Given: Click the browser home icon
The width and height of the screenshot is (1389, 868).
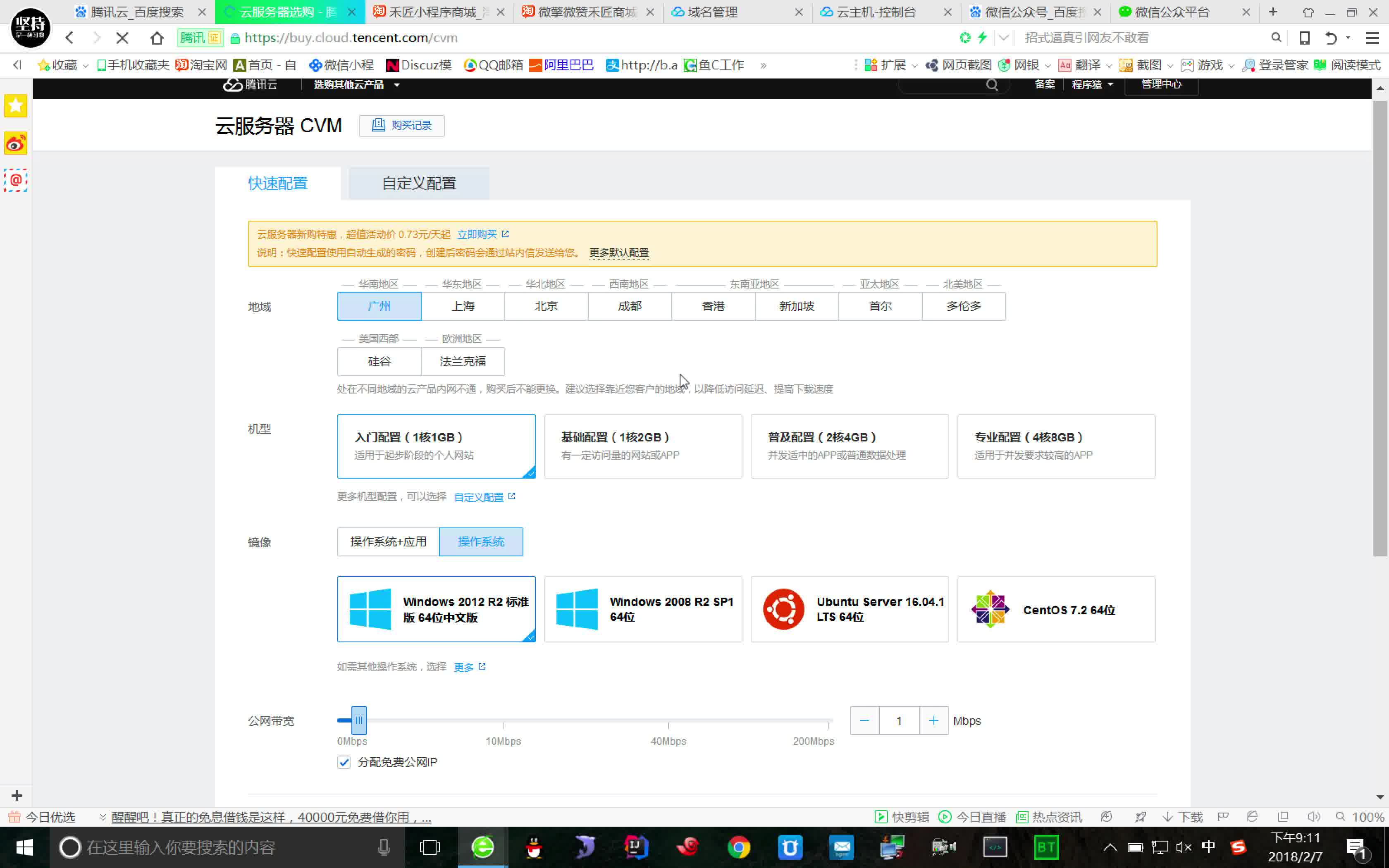Looking at the screenshot, I should 157,38.
